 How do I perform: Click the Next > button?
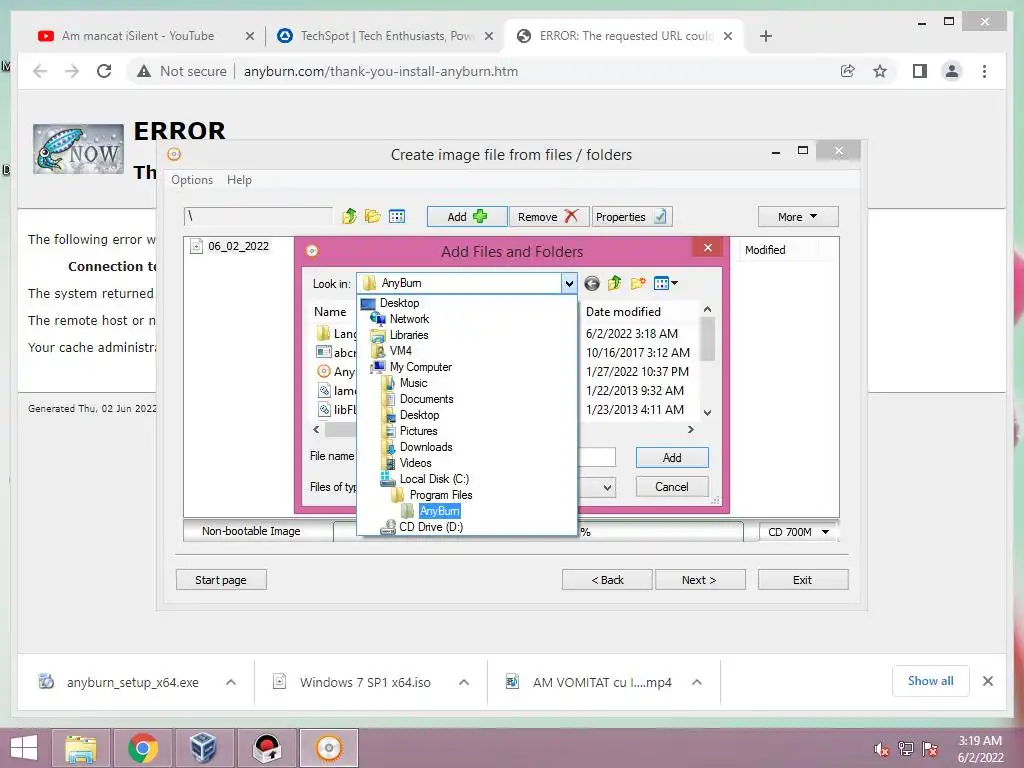(699, 580)
